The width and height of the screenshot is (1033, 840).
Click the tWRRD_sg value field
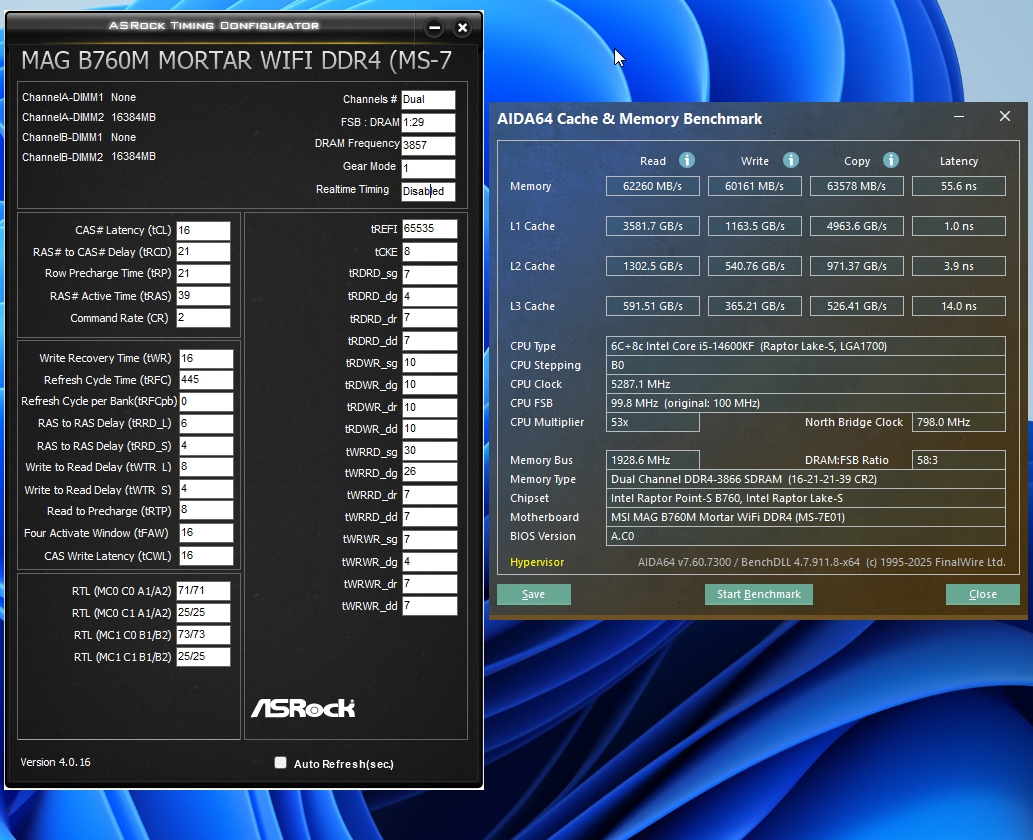coord(430,451)
